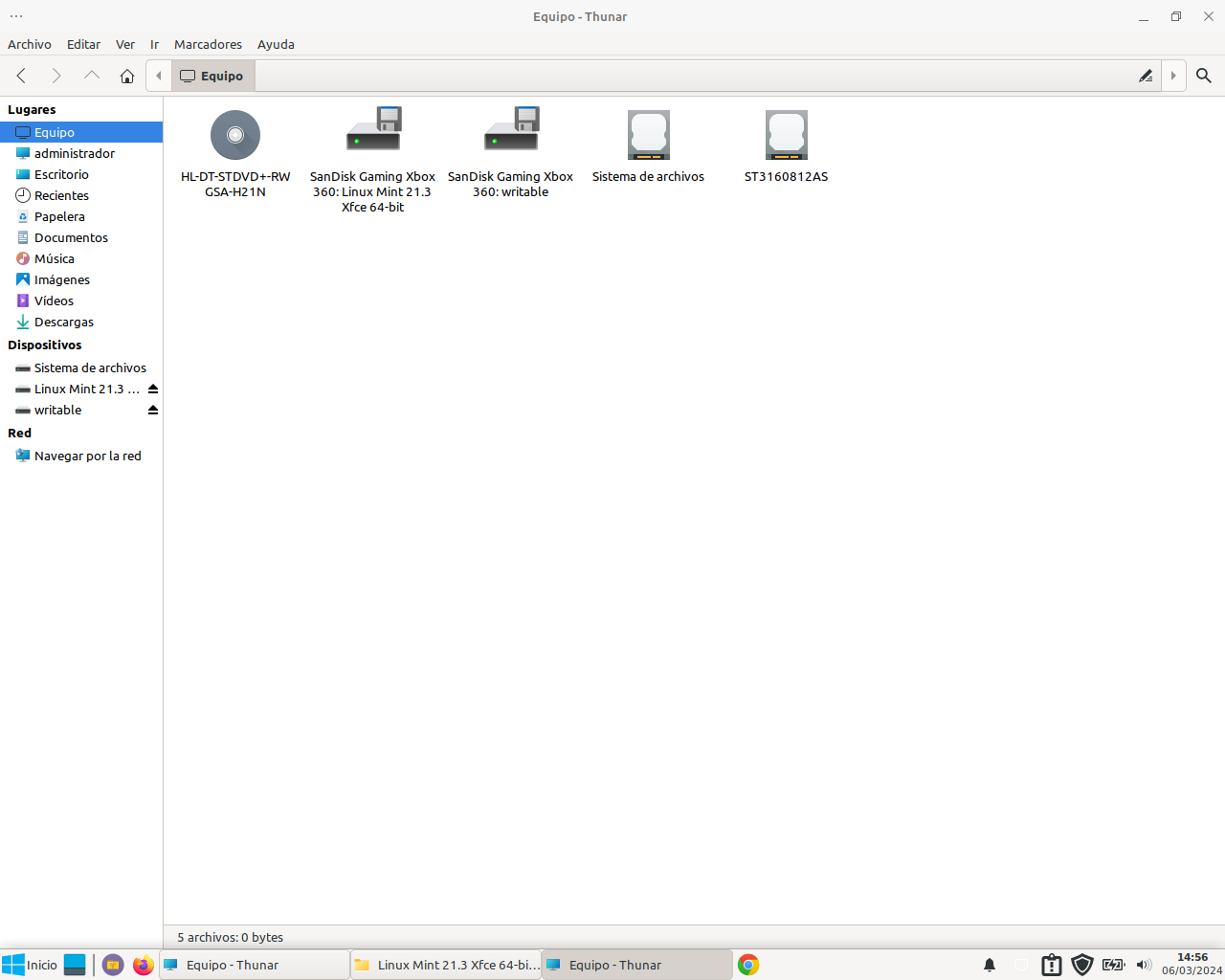Click the clipboard warning tray icon

(1052, 965)
